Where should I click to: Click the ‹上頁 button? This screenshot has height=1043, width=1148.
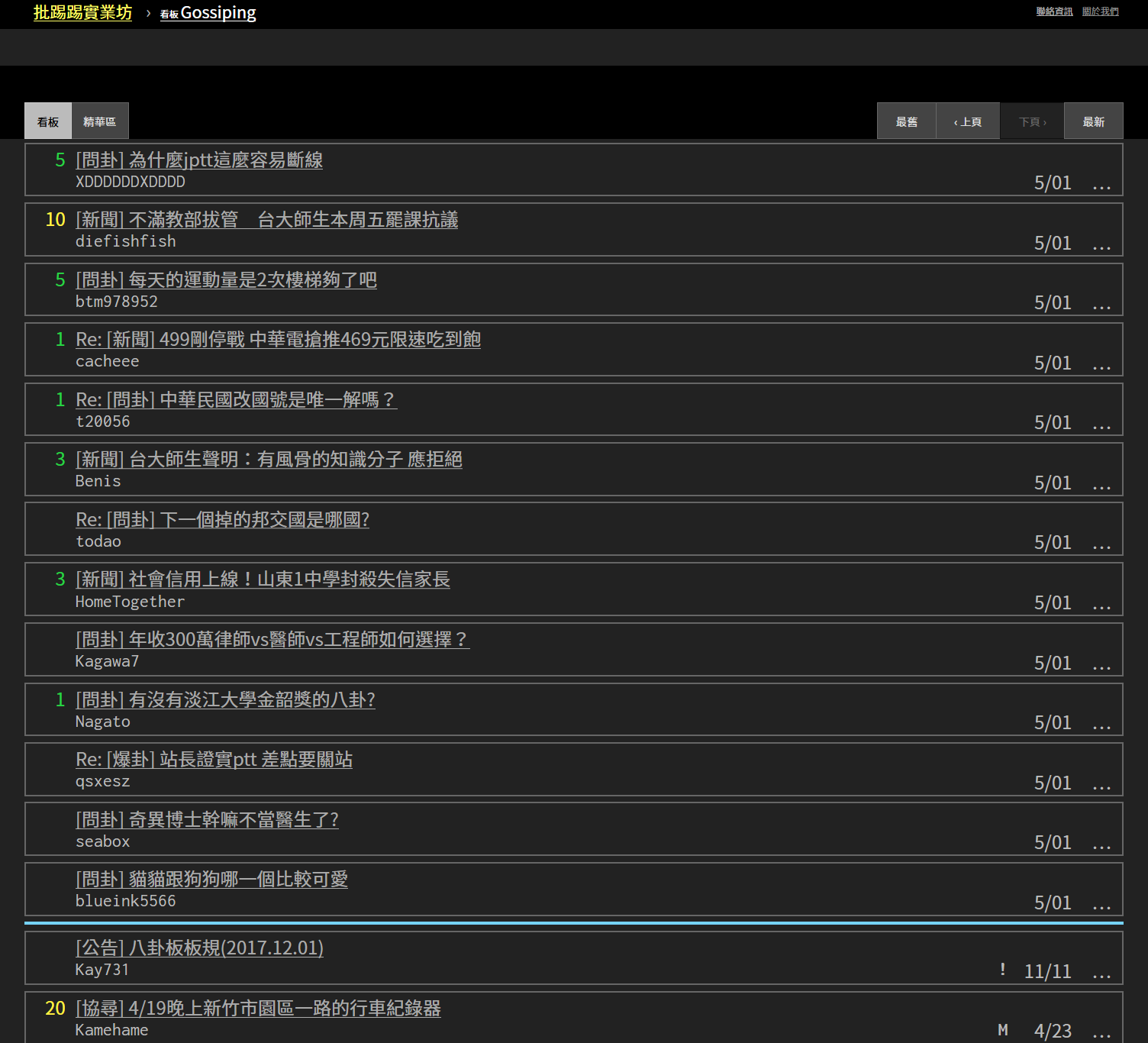[x=967, y=121]
